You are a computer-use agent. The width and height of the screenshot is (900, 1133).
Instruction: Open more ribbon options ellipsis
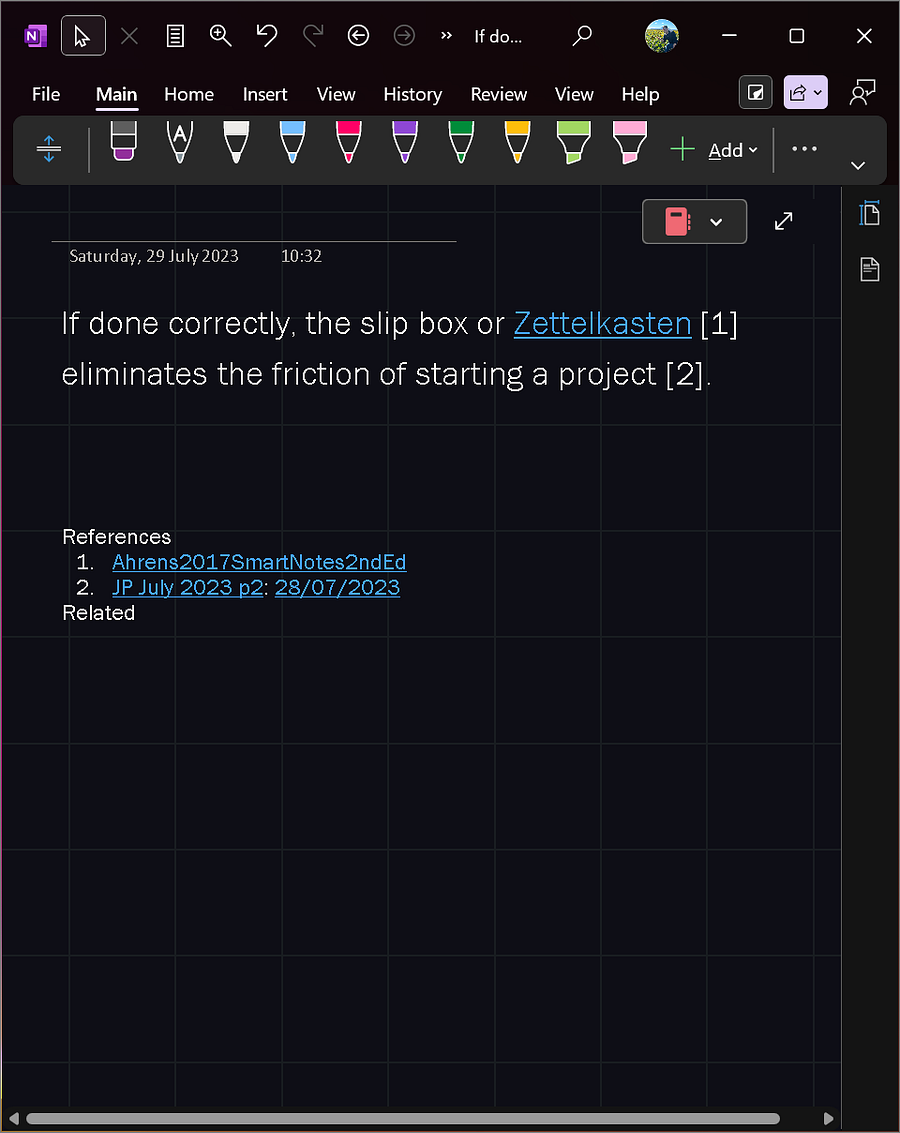click(804, 150)
